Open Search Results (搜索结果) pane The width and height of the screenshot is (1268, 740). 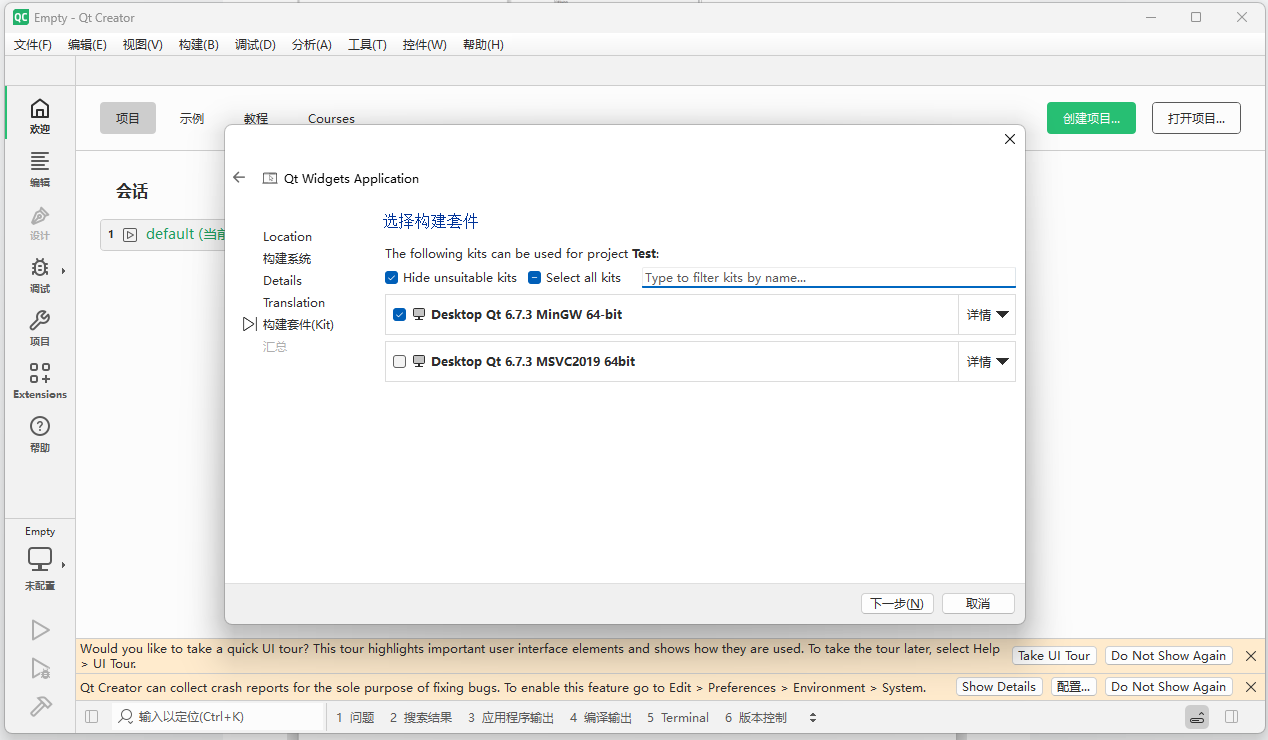[x=421, y=717]
